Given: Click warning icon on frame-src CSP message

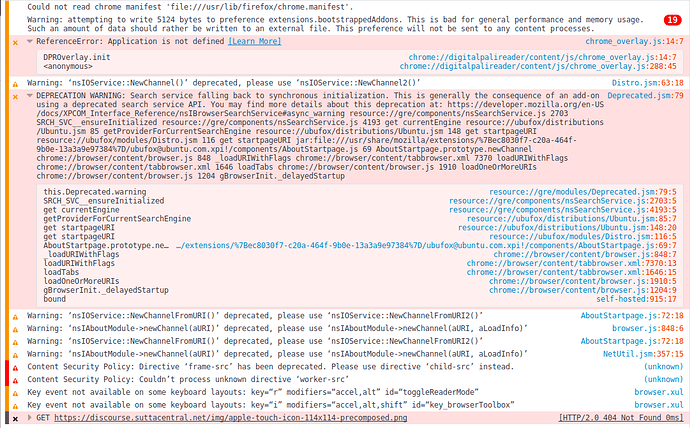Looking at the screenshot, I should [15, 368].
